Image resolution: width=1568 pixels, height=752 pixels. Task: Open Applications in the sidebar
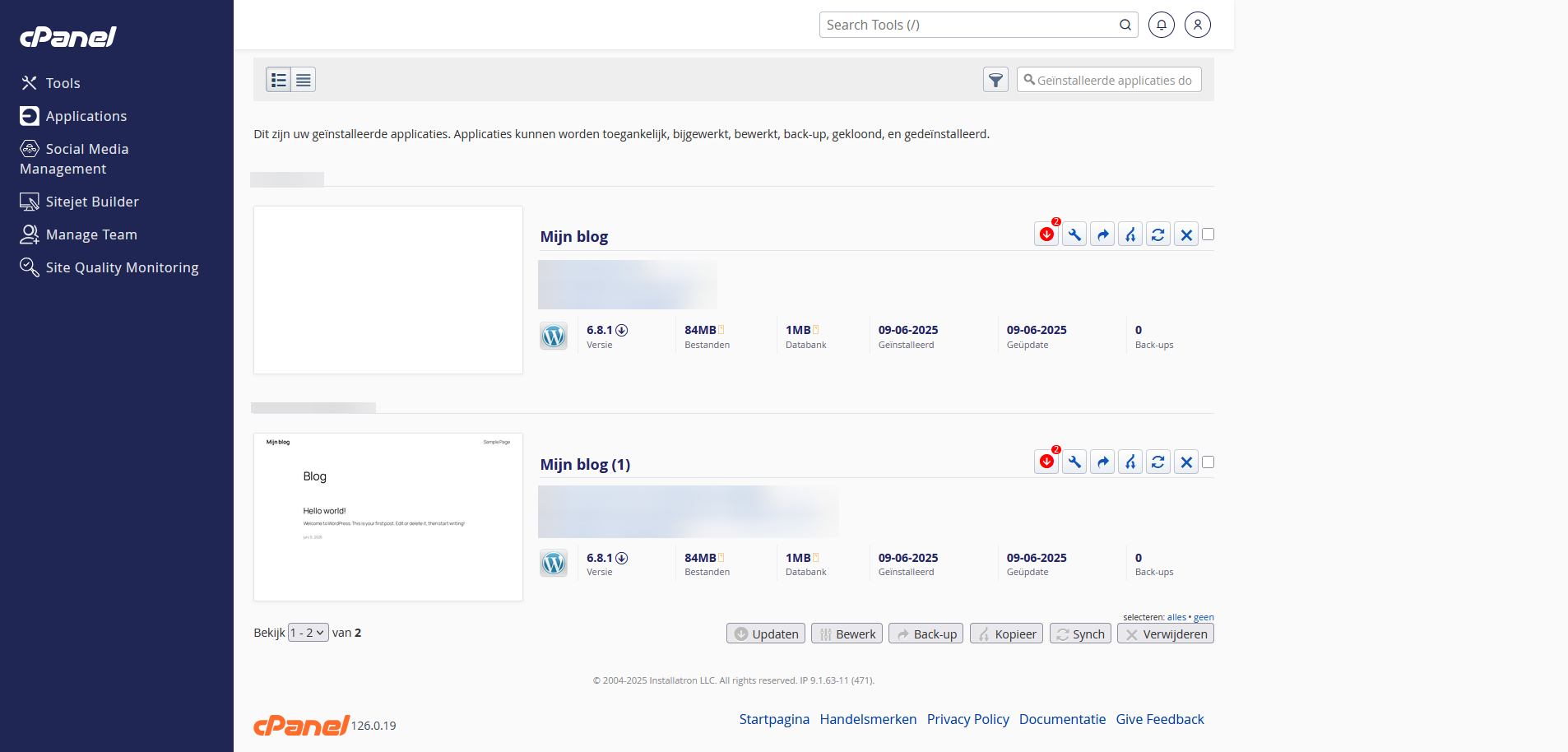pyautogui.click(x=86, y=116)
